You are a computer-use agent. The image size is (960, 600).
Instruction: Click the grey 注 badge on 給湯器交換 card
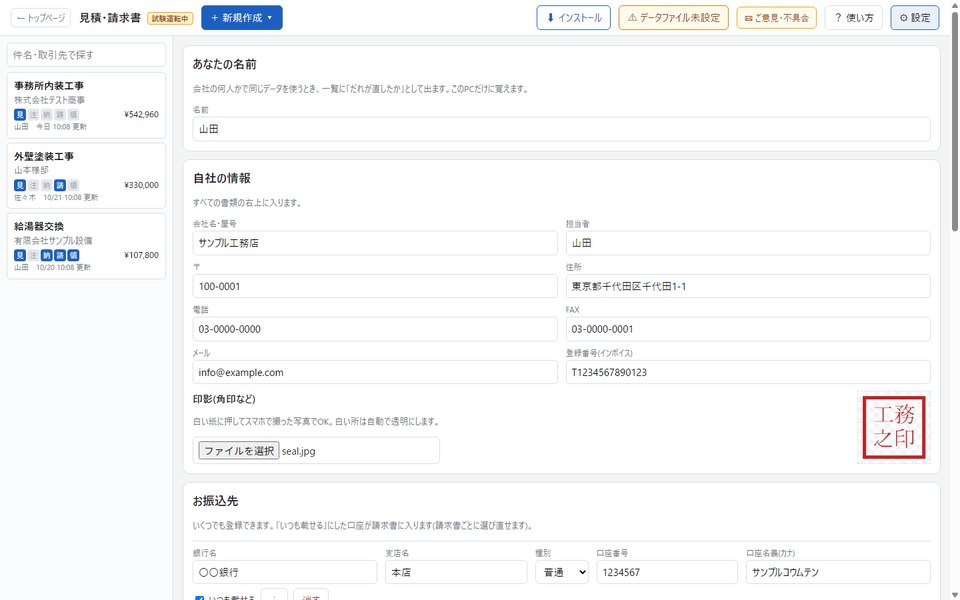click(33, 255)
